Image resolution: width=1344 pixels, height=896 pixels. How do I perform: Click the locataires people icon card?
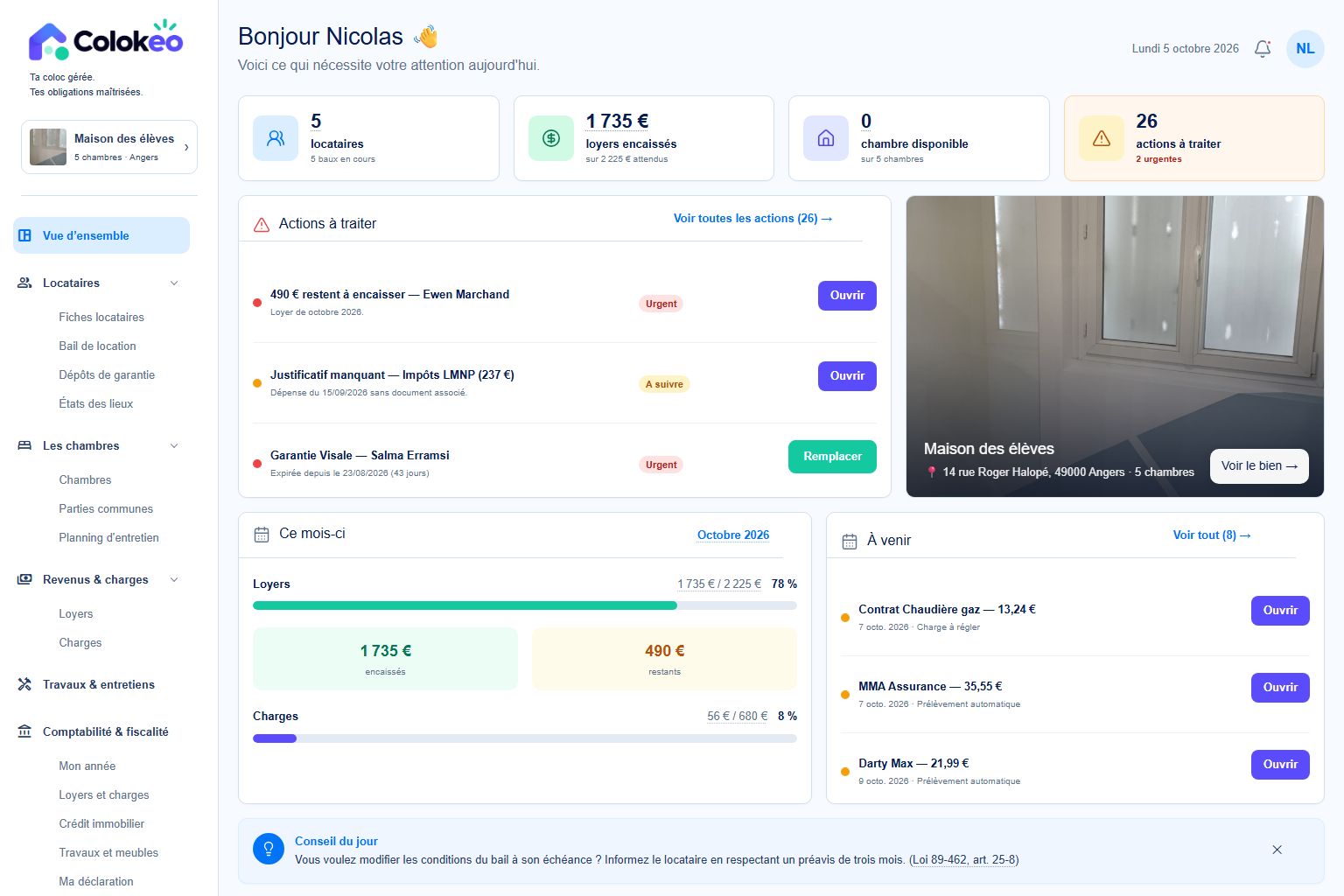[x=276, y=138]
